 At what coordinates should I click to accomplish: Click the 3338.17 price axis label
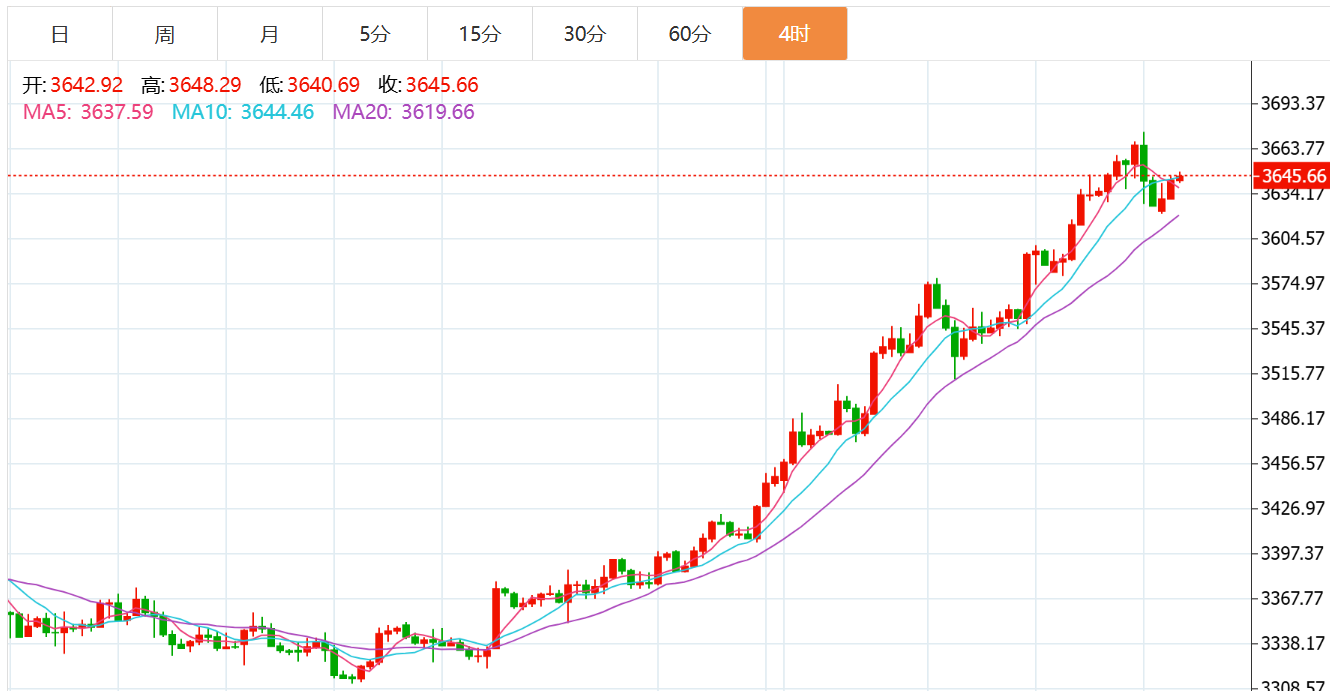pos(1294,642)
